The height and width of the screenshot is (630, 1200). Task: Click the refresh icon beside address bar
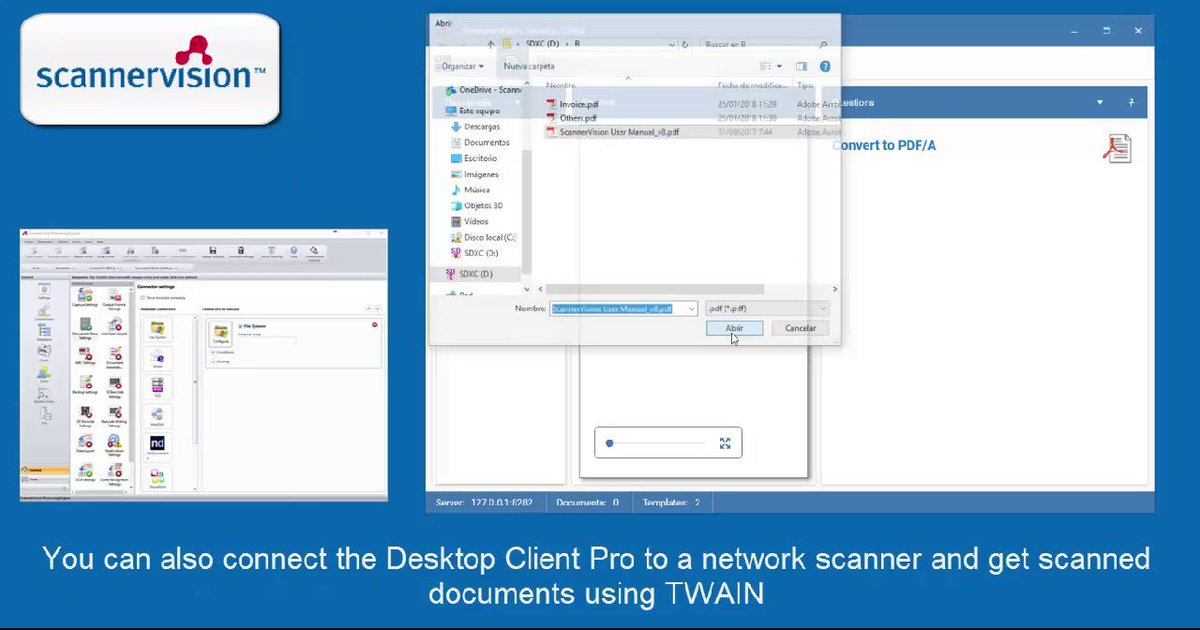[684, 44]
